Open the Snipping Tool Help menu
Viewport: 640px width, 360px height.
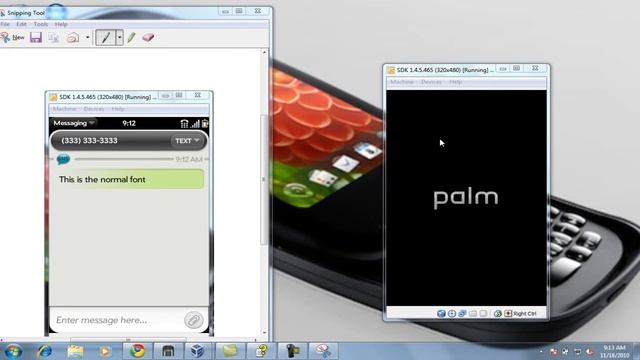(61, 24)
